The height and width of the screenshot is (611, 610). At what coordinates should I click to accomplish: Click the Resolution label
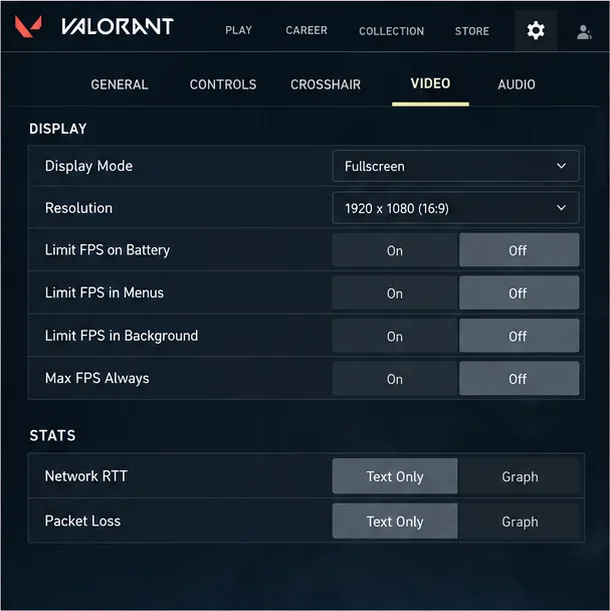(x=79, y=208)
